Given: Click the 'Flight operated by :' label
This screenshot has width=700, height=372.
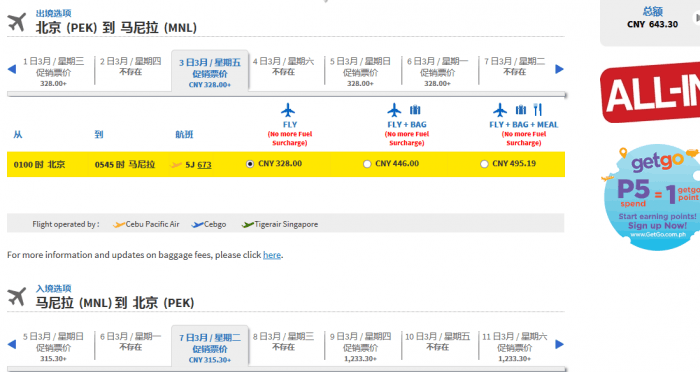Looking at the screenshot, I should point(66,225).
